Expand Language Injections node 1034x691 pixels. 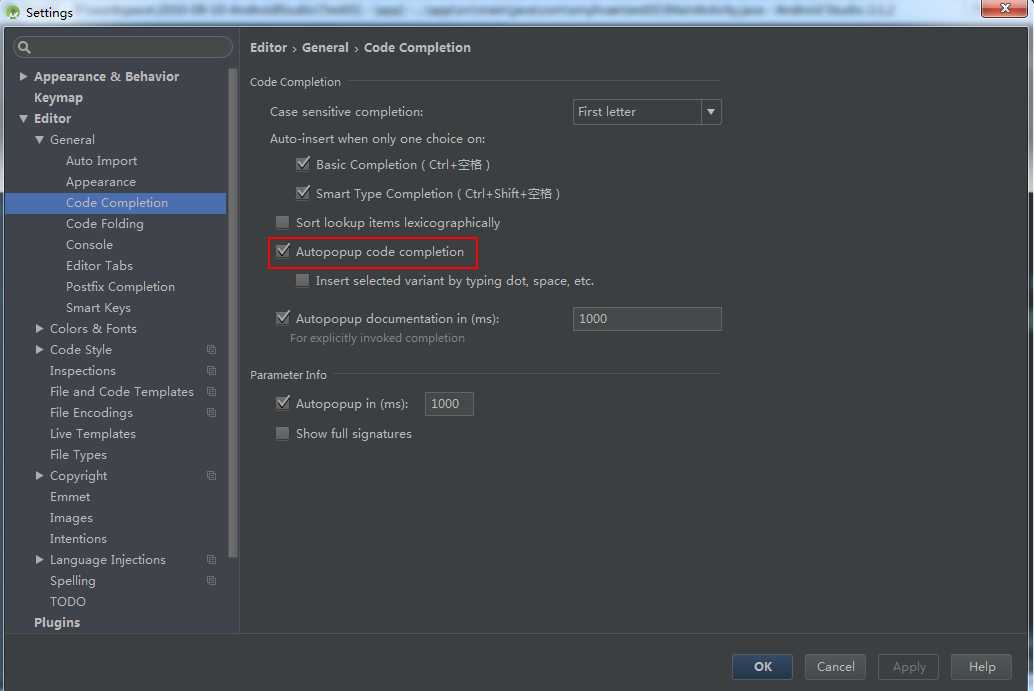point(40,560)
